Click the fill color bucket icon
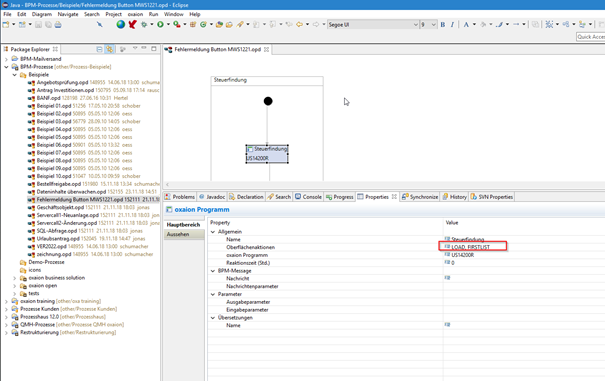The height and width of the screenshot is (381, 605). [x=483, y=24]
